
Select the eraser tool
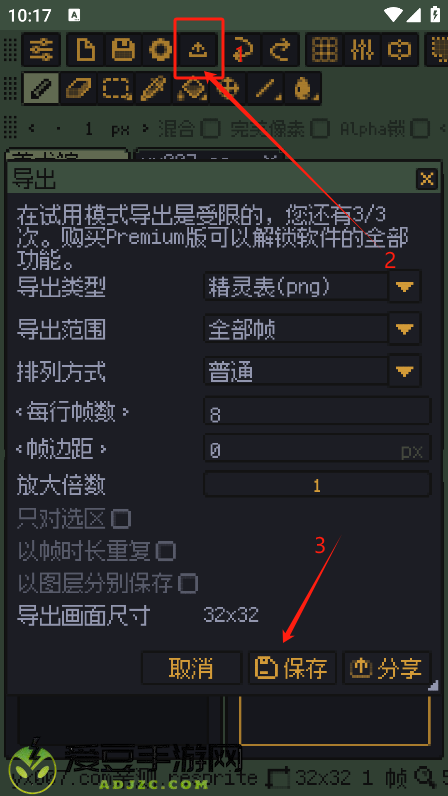point(78,89)
